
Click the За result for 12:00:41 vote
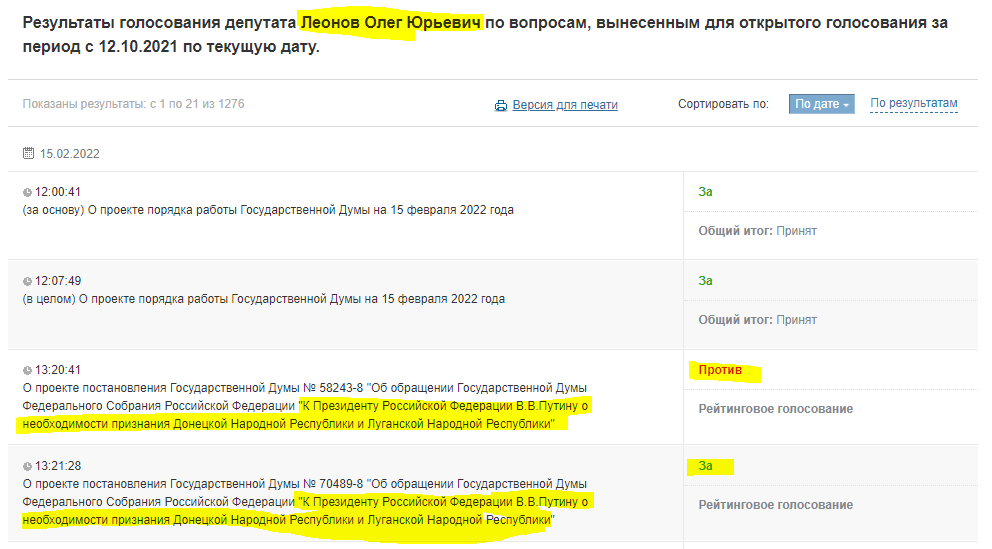click(x=705, y=192)
